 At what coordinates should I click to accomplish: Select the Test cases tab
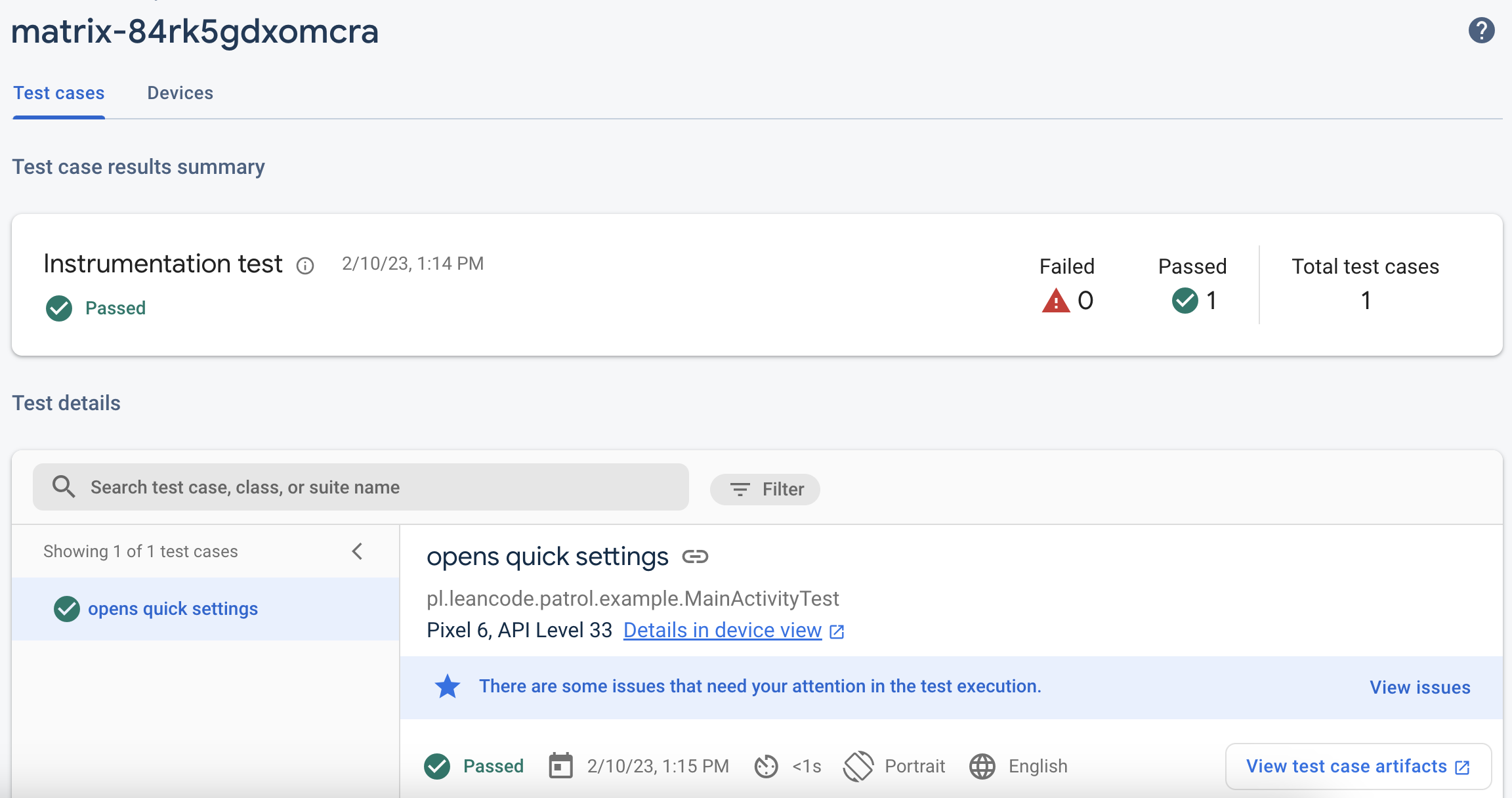click(58, 93)
